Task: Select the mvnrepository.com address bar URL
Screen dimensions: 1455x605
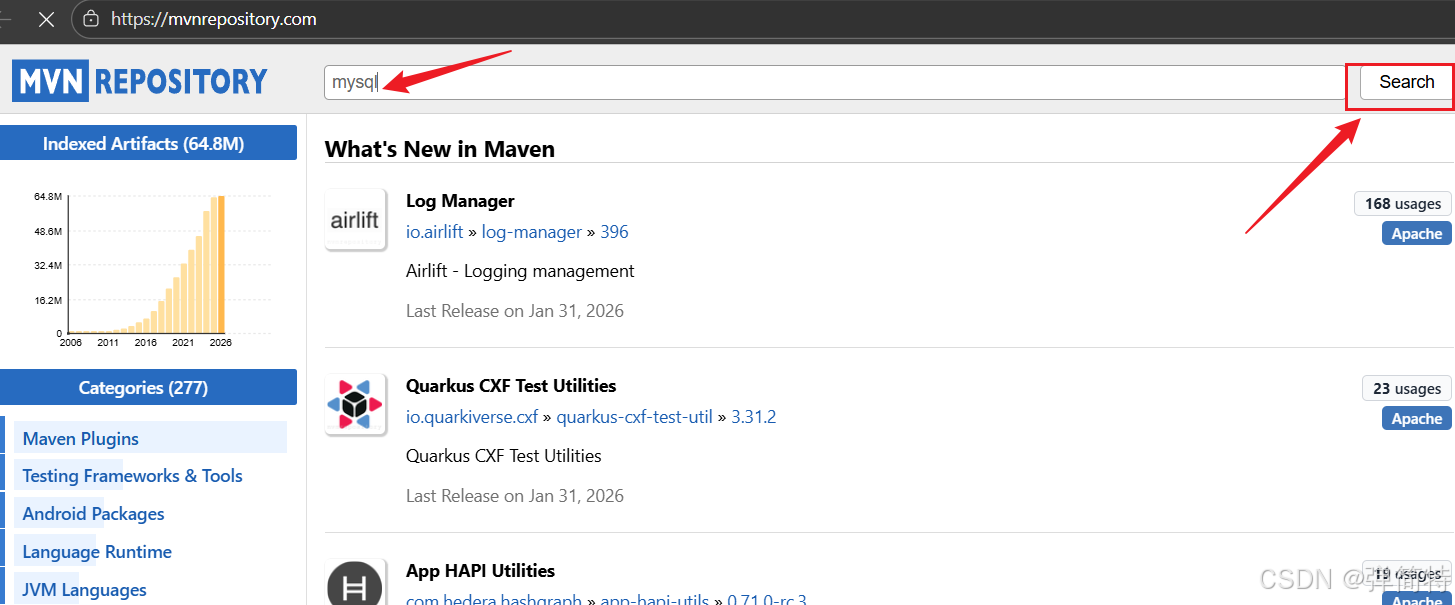Action: [x=213, y=19]
